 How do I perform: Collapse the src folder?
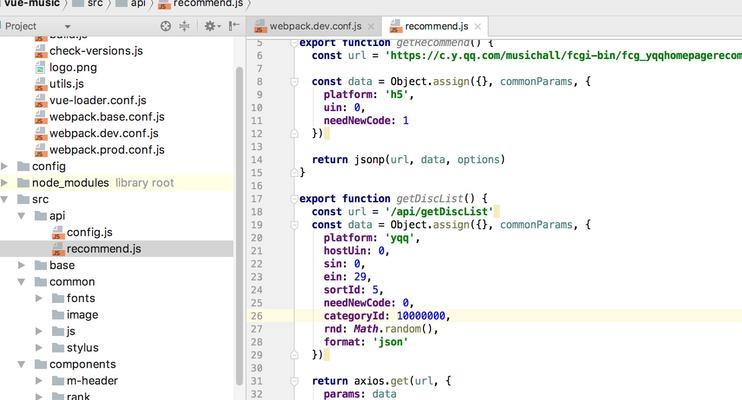tap(4, 199)
